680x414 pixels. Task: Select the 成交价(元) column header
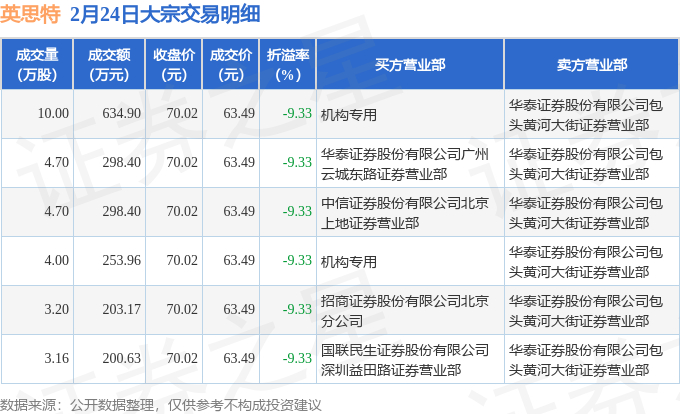(x=231, y=65)
